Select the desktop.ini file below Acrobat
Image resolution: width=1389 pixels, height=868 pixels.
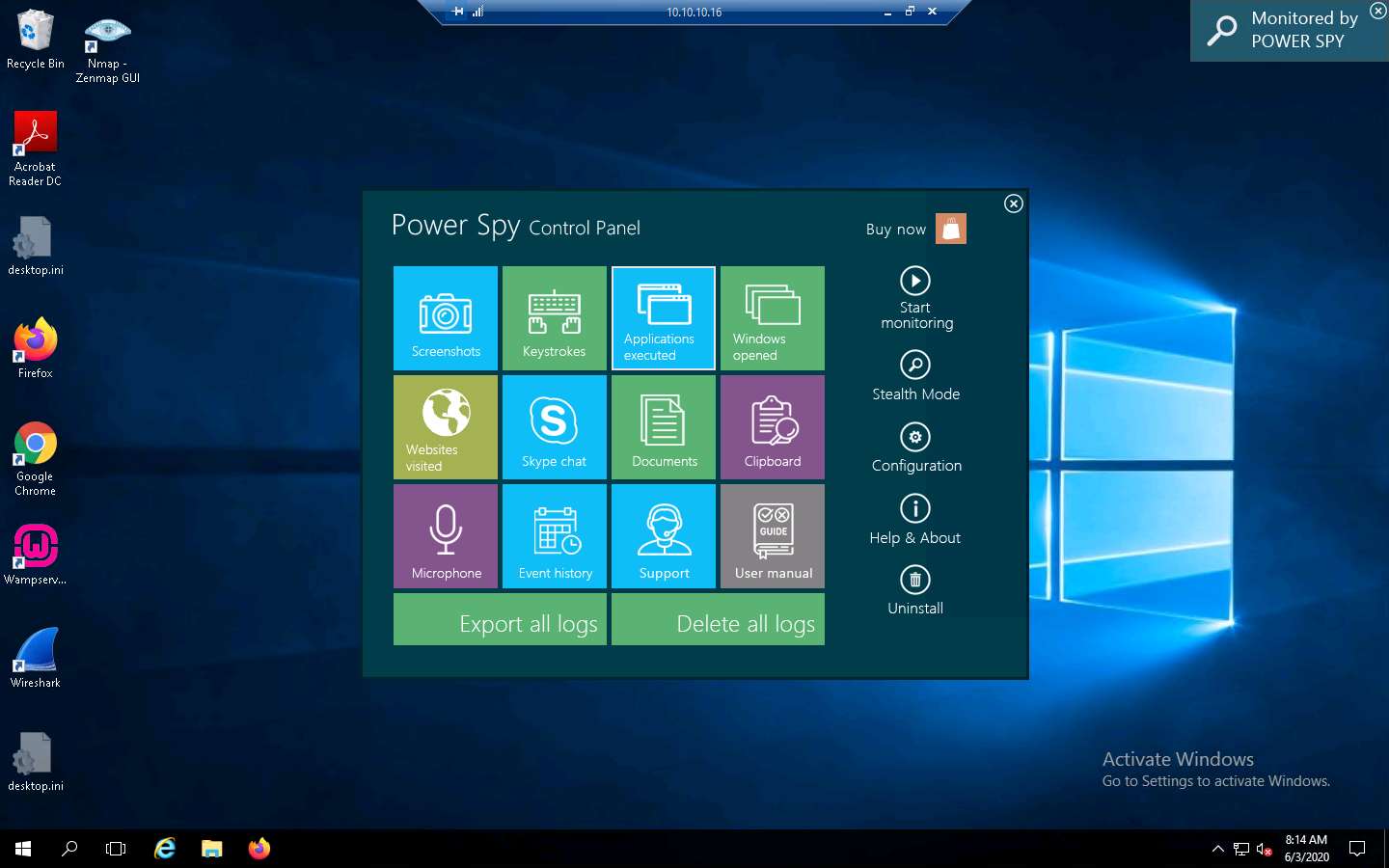point(36,245)
